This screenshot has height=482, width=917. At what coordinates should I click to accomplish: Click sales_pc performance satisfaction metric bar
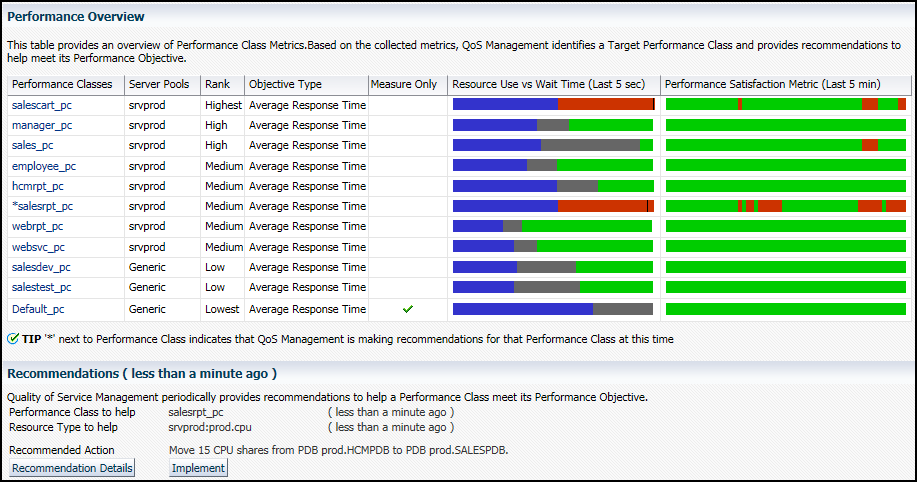pyautogui.click(x=785, y=145)
